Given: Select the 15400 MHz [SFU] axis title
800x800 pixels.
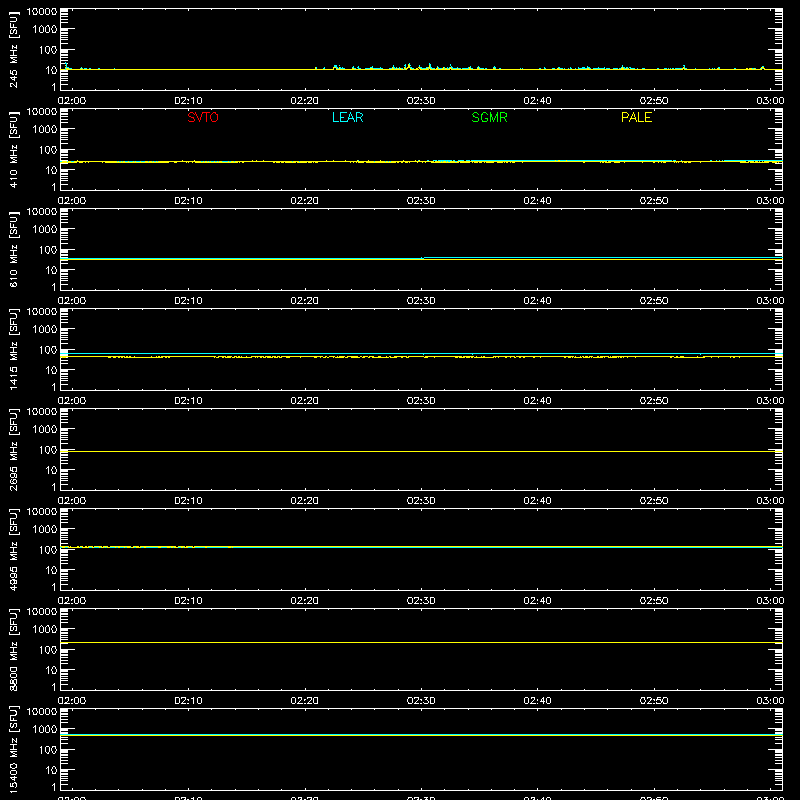Looking at the screenshot, I should click(13, 749).
